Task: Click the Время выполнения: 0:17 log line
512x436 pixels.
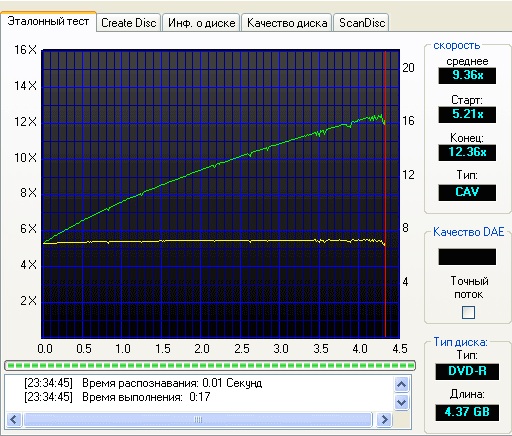Action: (x=117, y=397)
